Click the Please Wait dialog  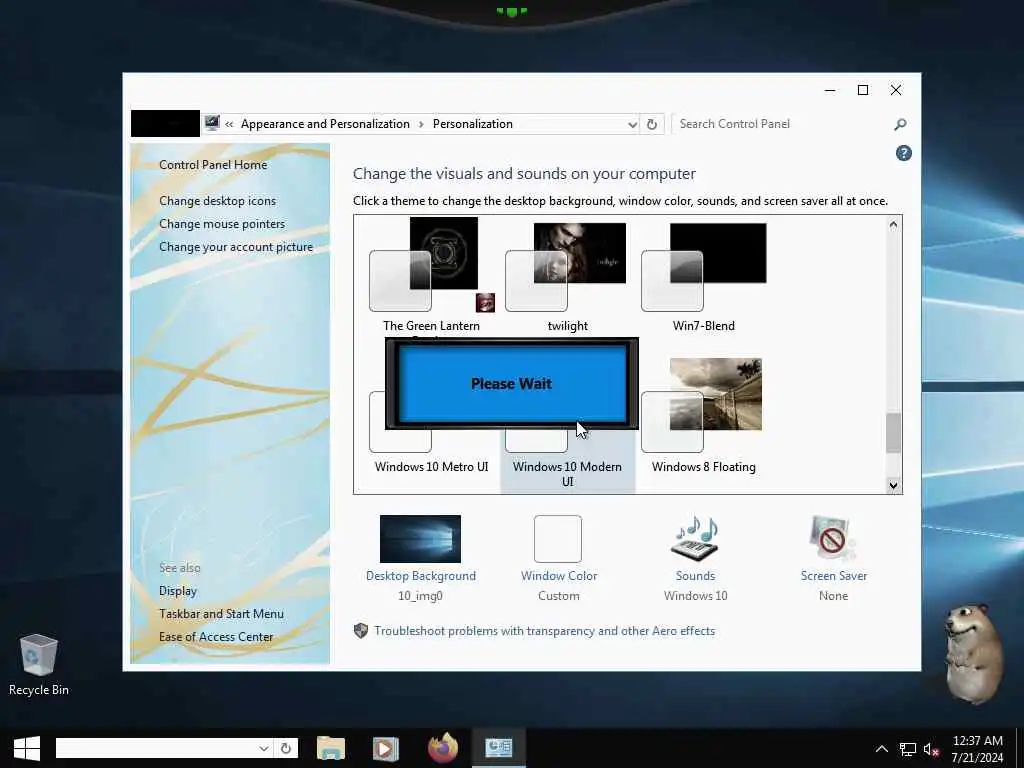[512, 383]
